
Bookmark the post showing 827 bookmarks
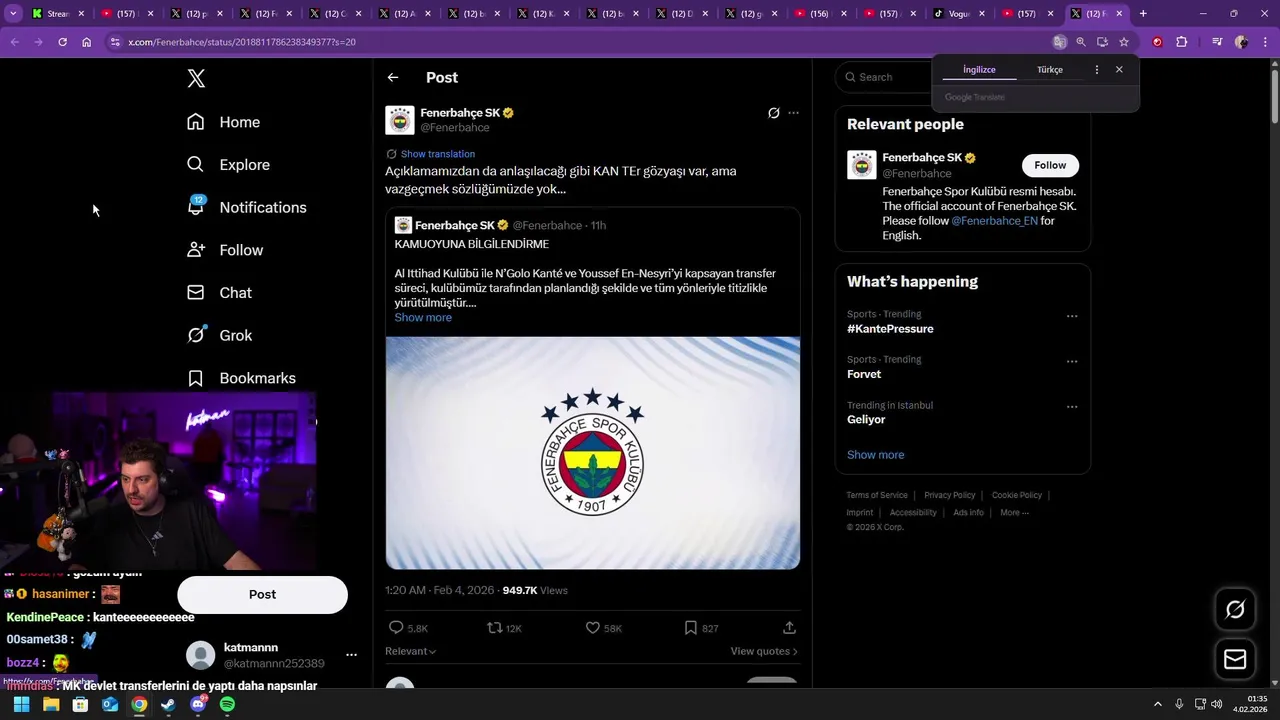click(690, 628)
